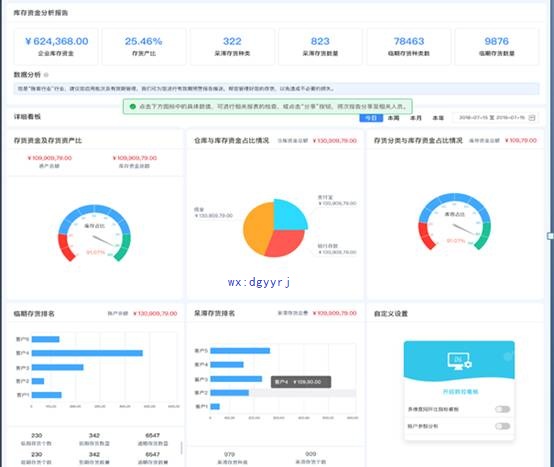This screenshot has width=554, height=467.
Task: Open the date range picker field
Action: point(495,118)
